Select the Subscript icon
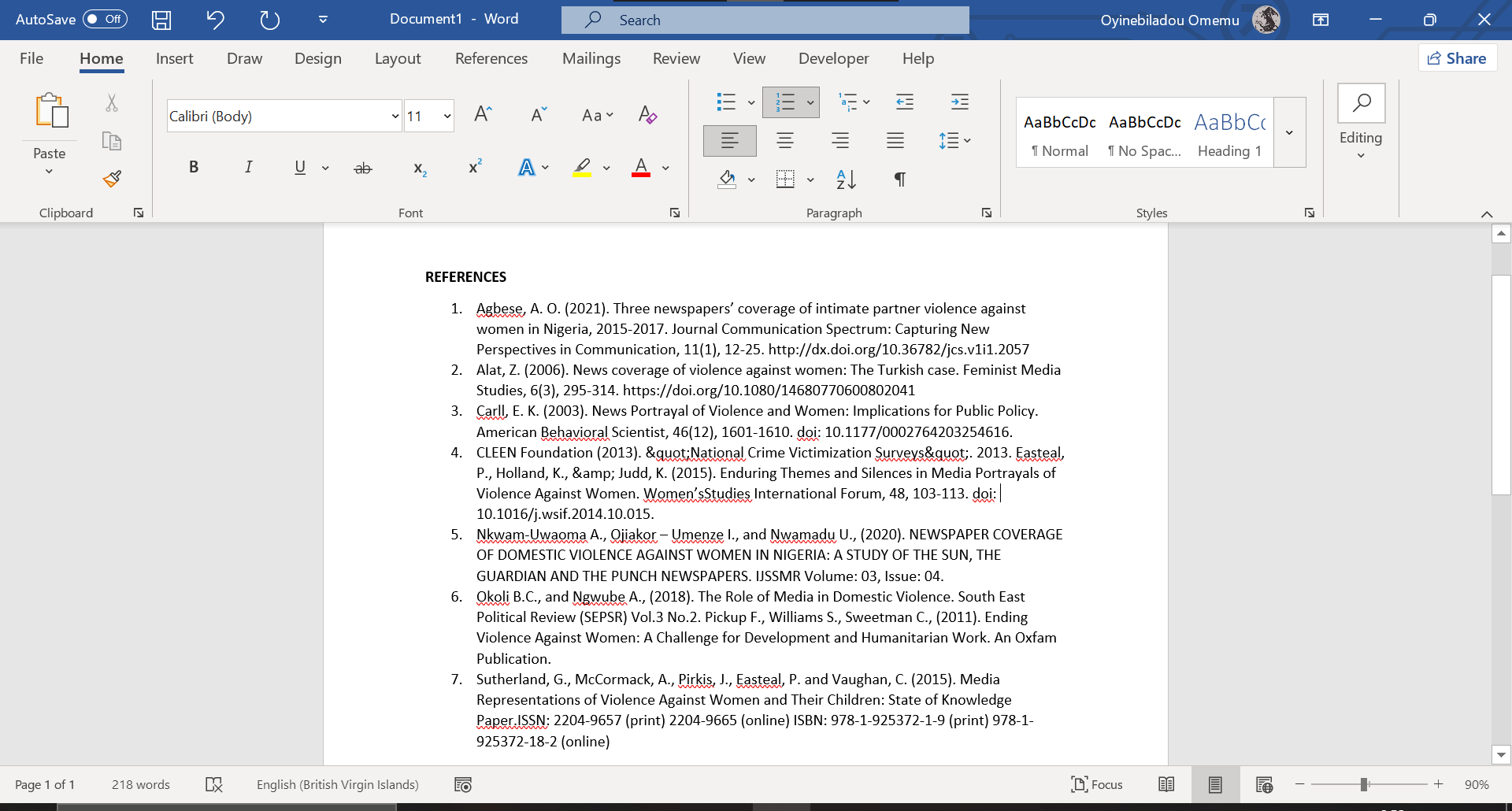Screen dimensions: 1512x811 tap(420, 166)
